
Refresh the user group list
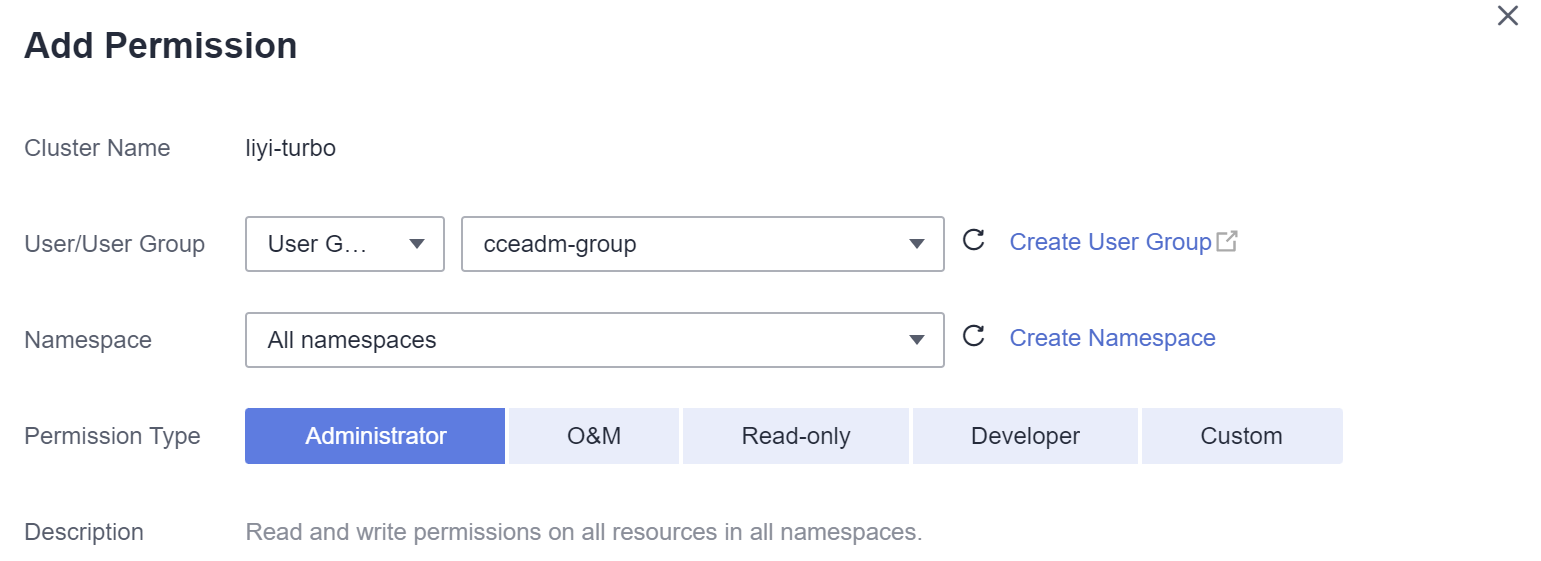coord(973,240)
